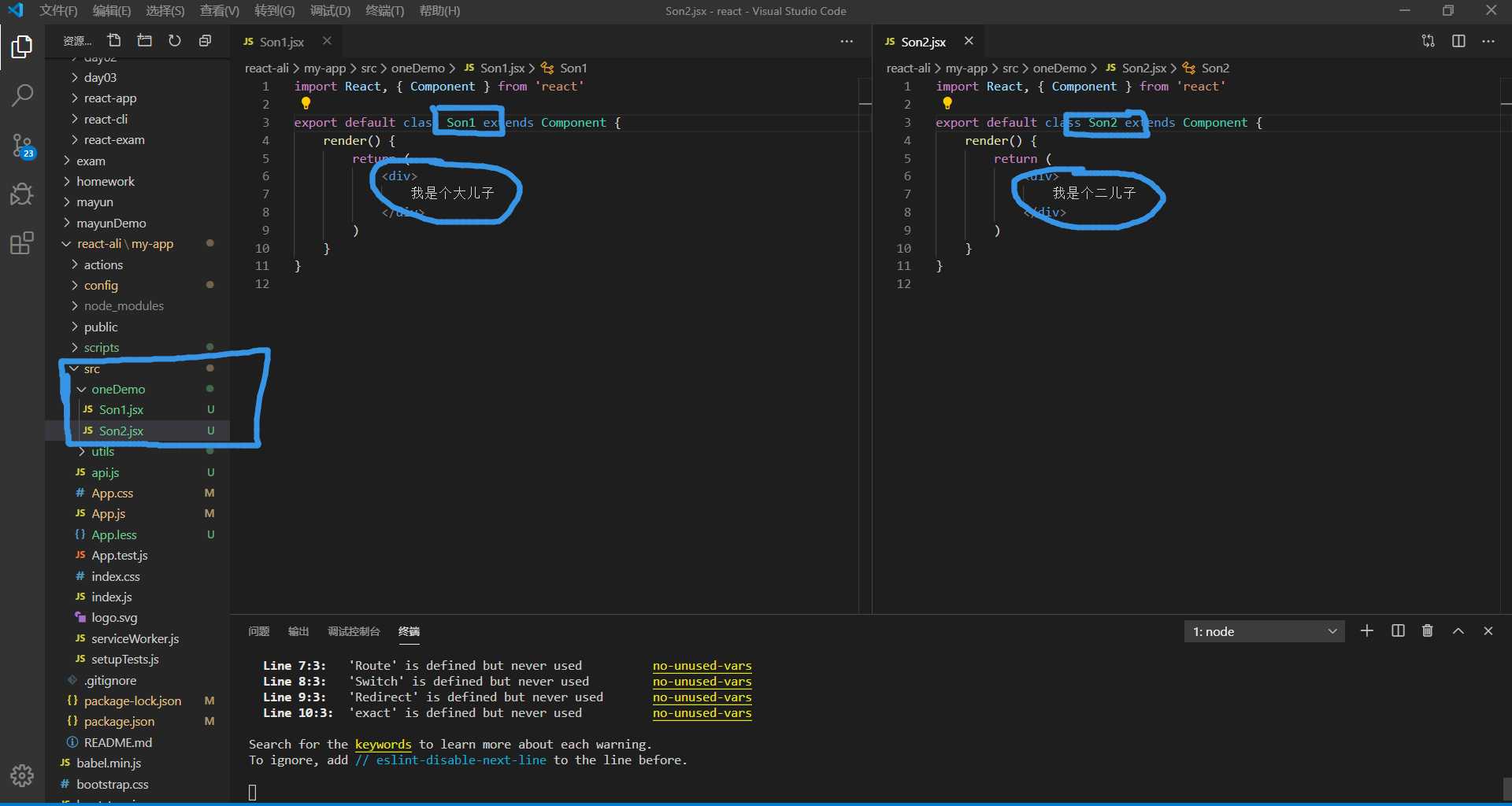Screen dimensions: 1512x806
Task: Open the Explorer view in activity bar
Action: pyautogui.click(x=22, y=47)
